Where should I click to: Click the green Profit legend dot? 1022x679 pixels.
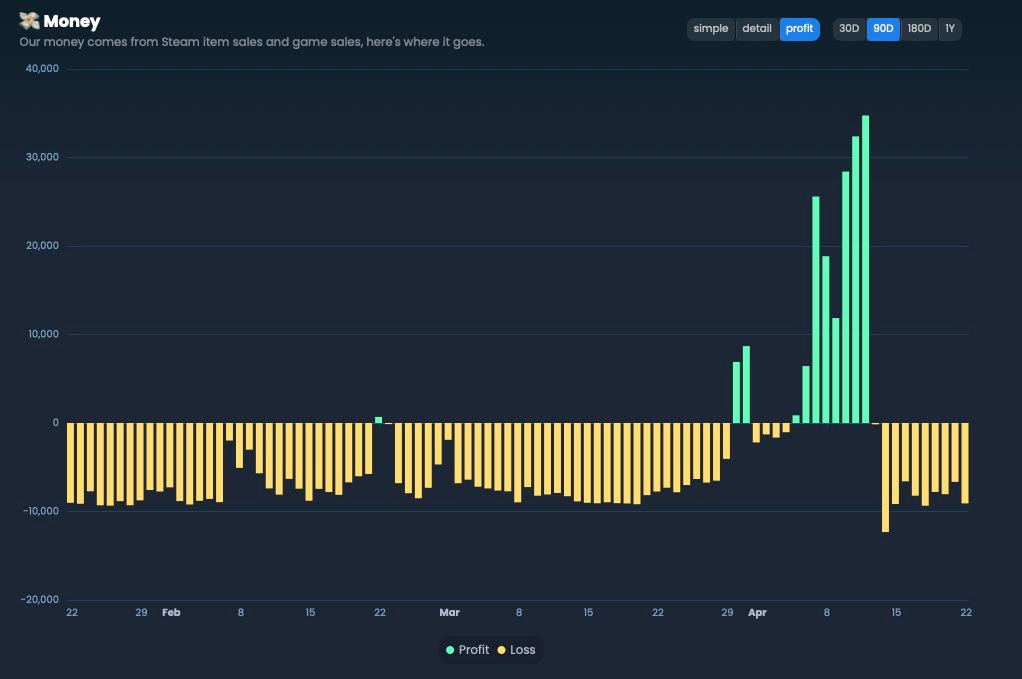pyautogui.click(x=450, y=650)
